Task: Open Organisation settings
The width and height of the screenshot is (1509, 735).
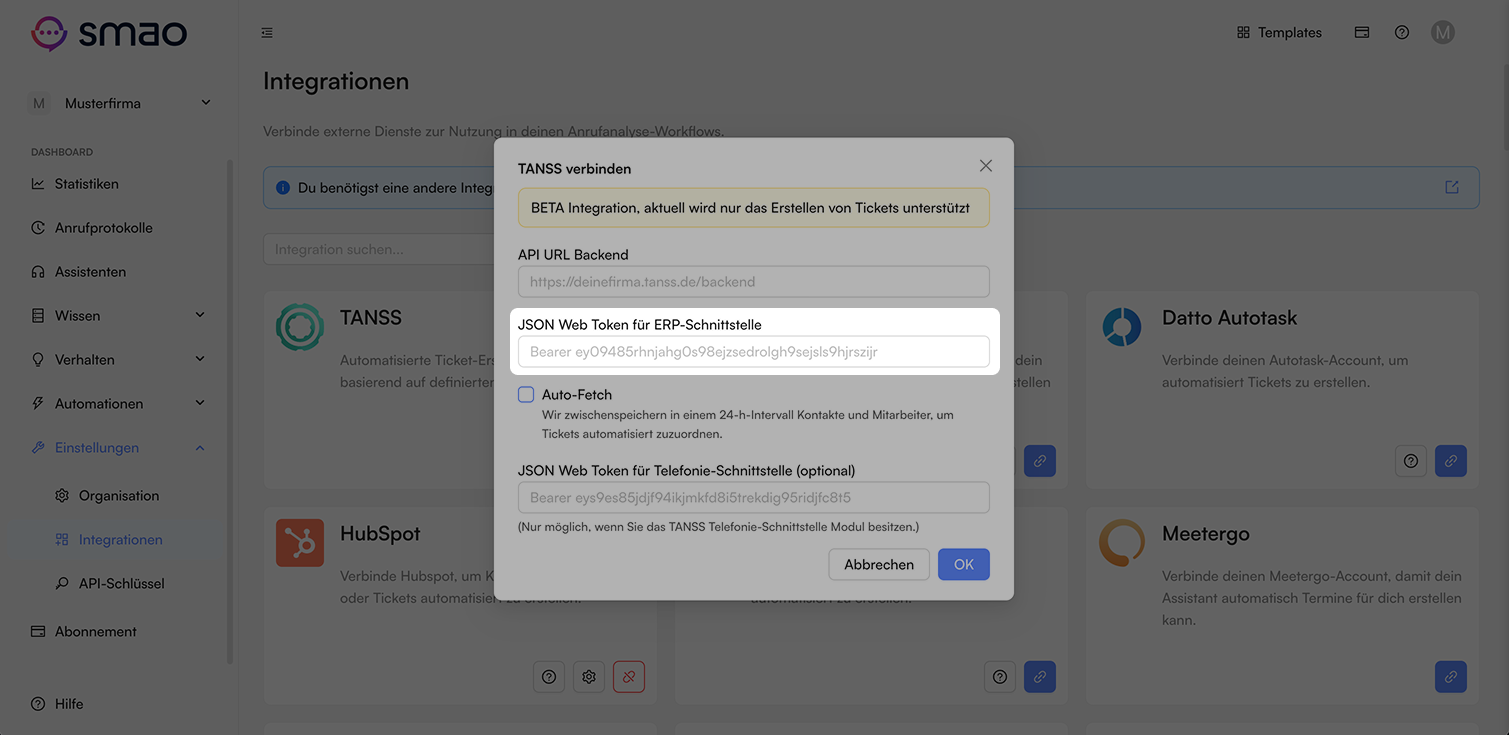Action: 120,496
